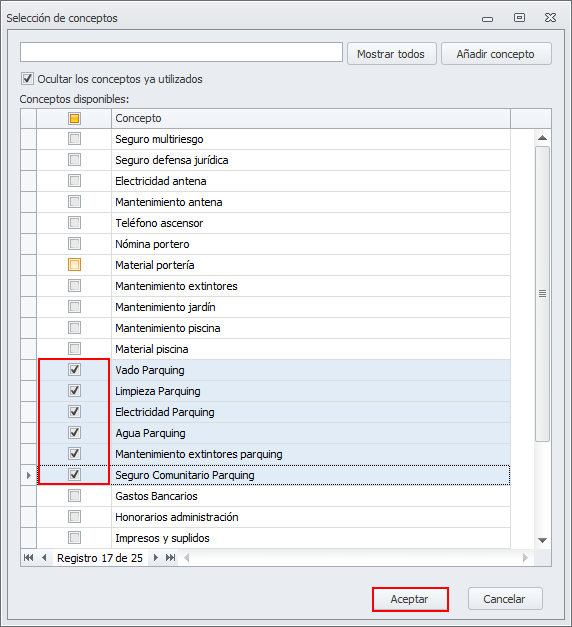Minimize the Selección de conceptos window
Screen dimensions: 572x627
487,19
